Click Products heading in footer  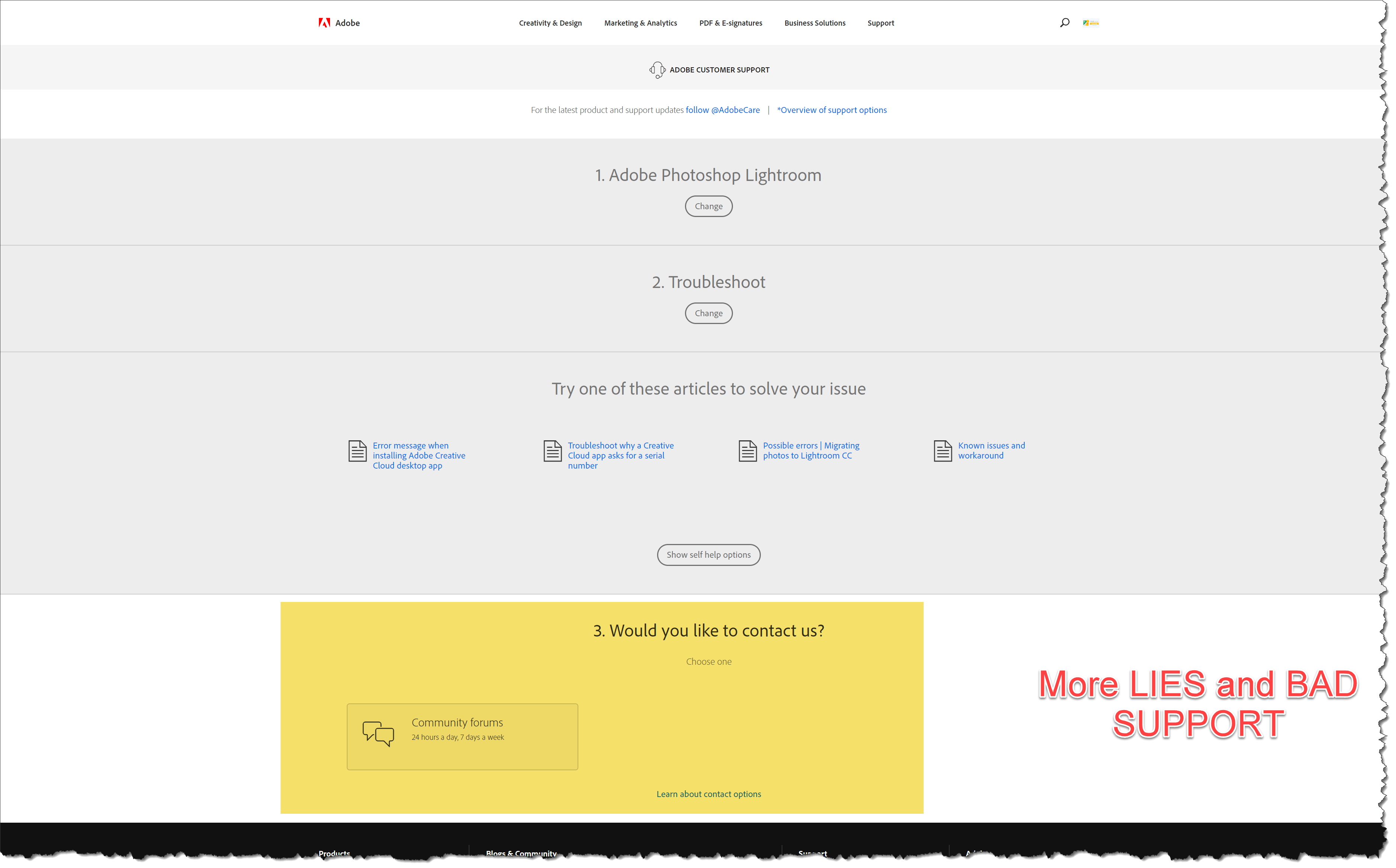(334, 853)
